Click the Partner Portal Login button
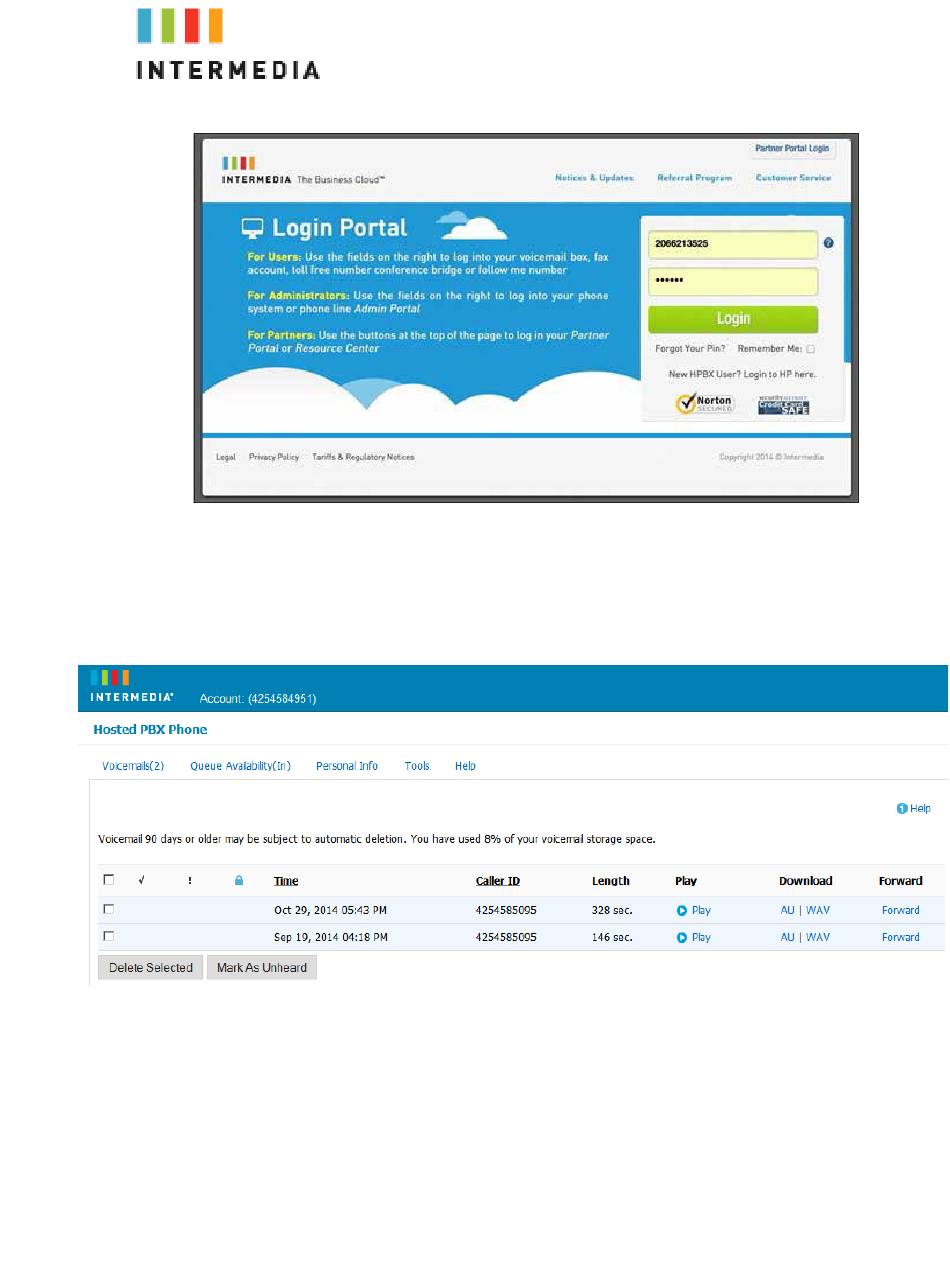 792,149
